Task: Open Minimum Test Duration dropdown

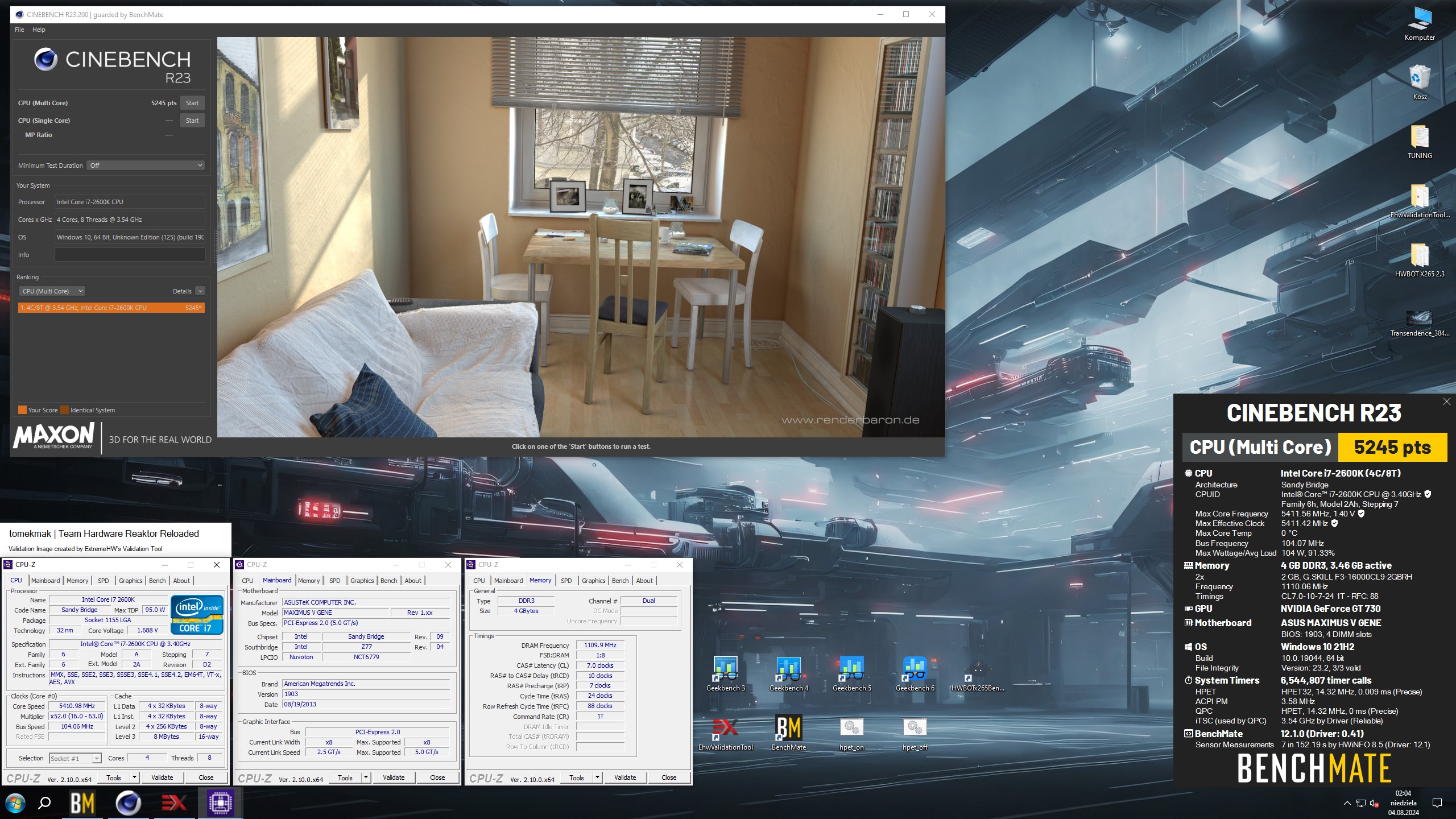Action: 146,166
